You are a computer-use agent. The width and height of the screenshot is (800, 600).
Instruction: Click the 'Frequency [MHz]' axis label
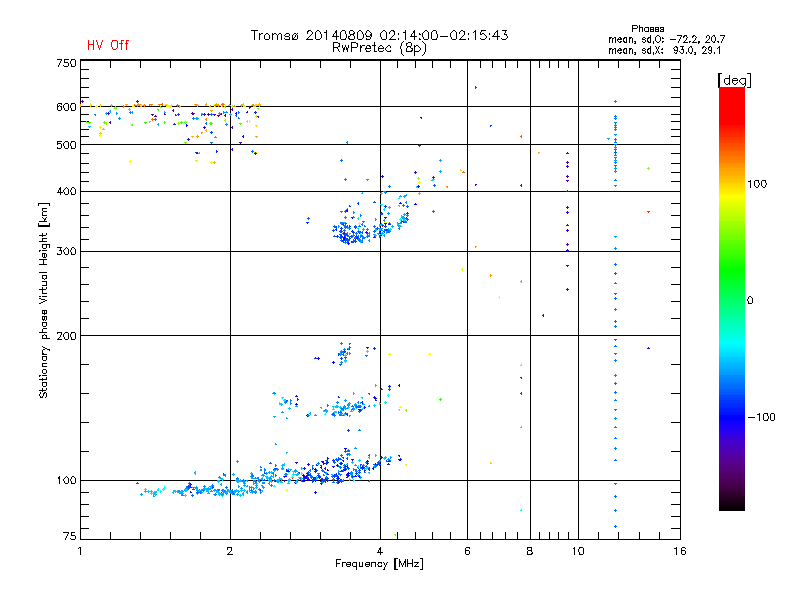click(379, 564)
